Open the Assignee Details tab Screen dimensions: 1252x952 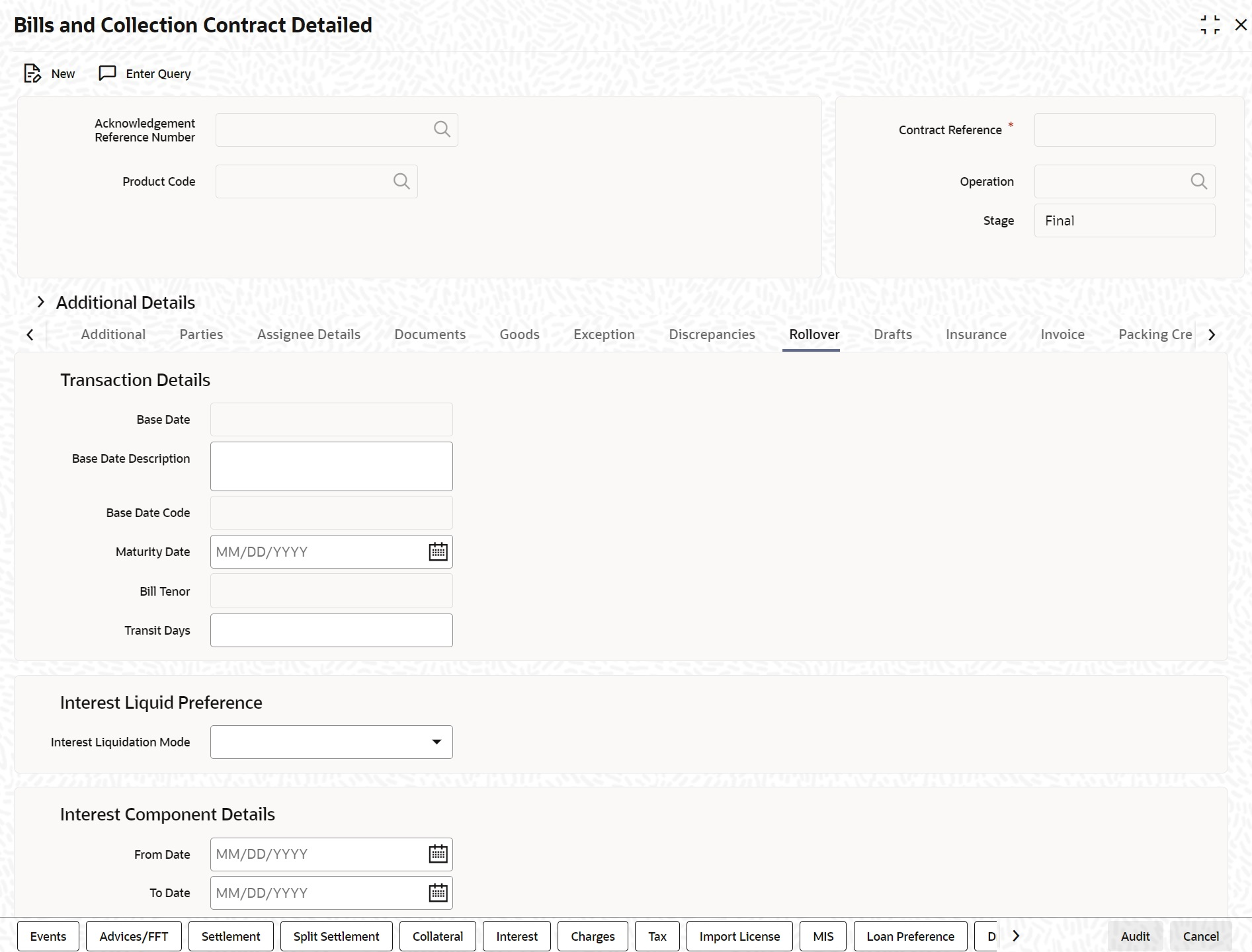309,335
